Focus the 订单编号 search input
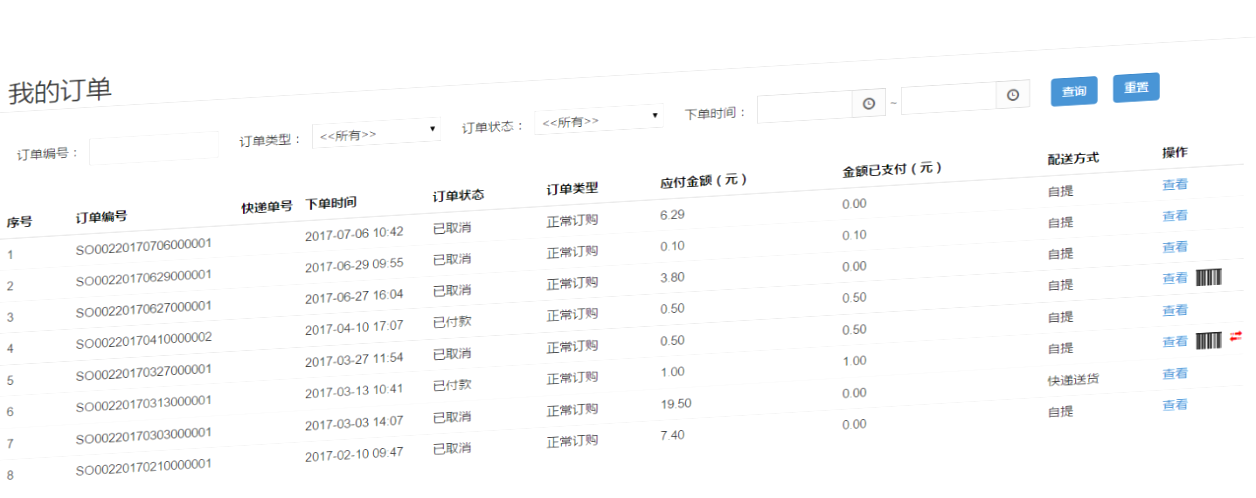 click(154, 149)
